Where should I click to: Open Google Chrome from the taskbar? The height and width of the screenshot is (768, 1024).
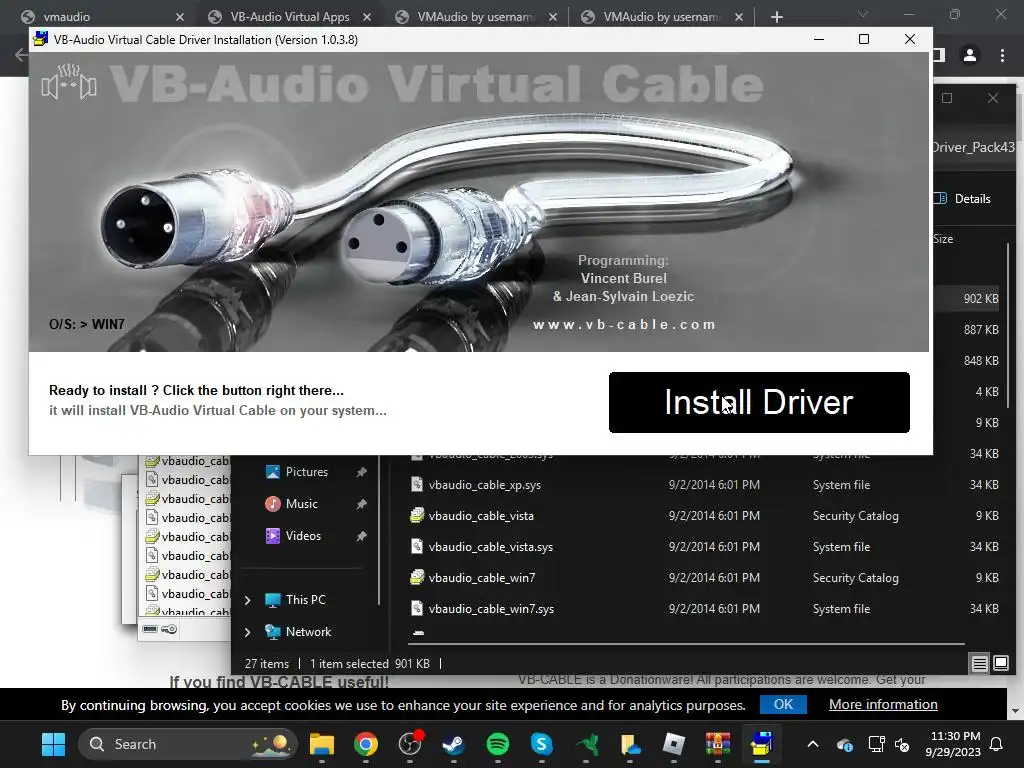click(x=366, y=744)
